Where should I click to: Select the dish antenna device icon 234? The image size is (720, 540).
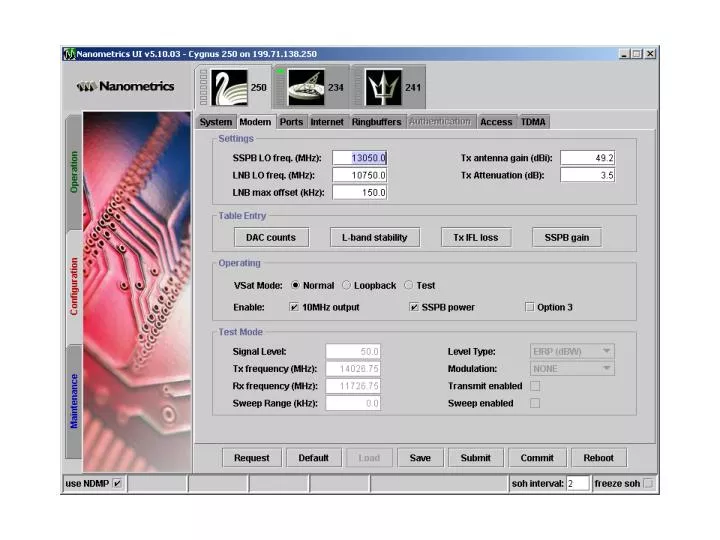(x=306, y=88)
